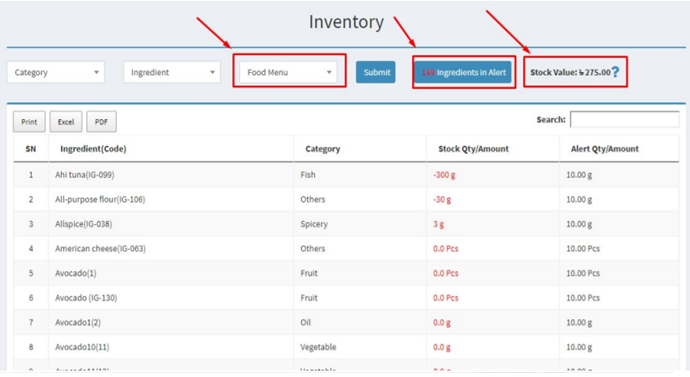
Task: Click the Food Menu dropdown arrow
Action: pyautogui.click(x=329, y=72)
